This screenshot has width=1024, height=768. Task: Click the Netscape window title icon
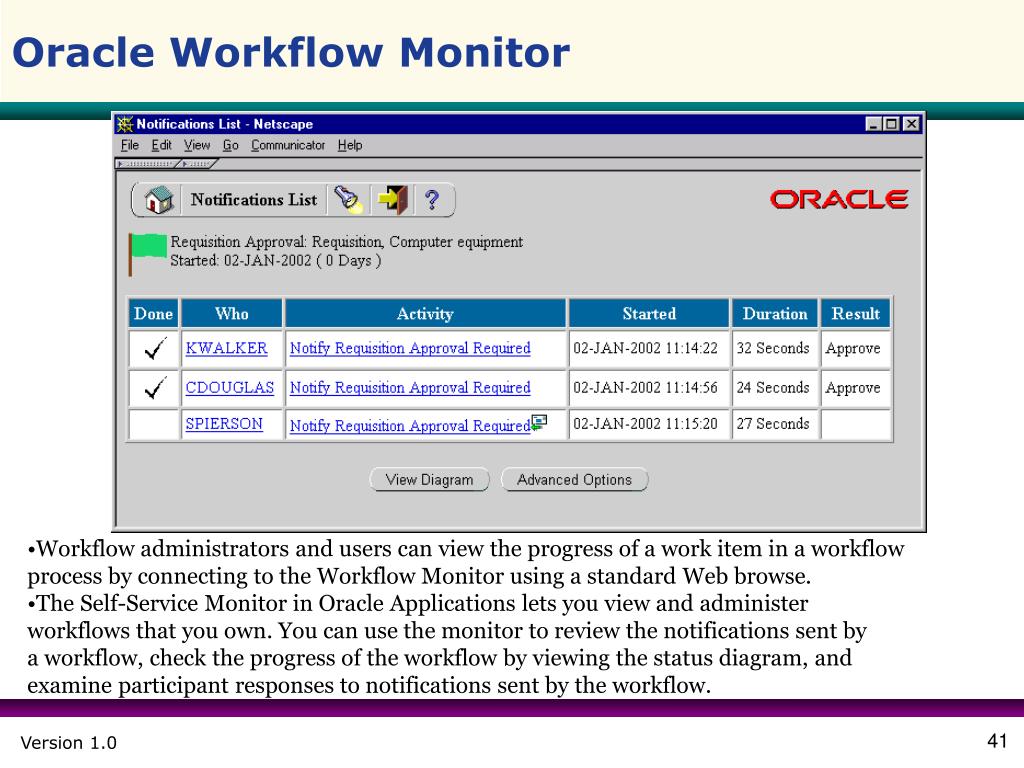(x=124, y=124)
